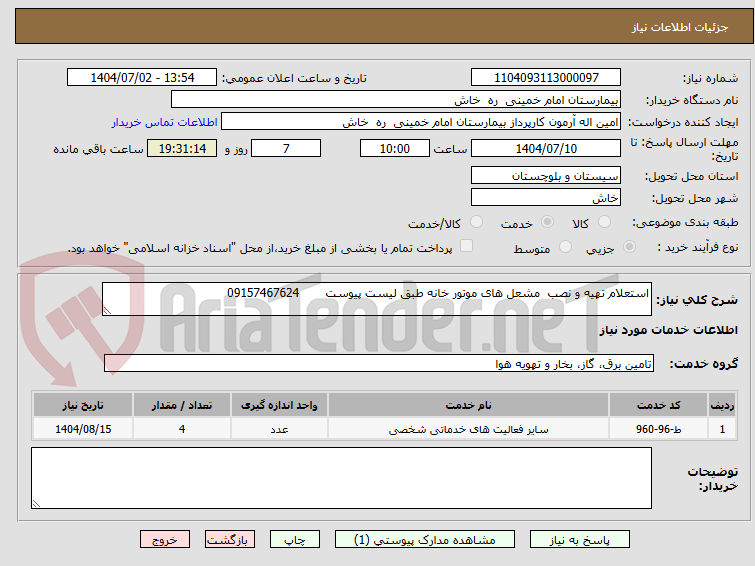755x566 pixels.
Task: Toggle the اسناد خزانه اسلامی payment checkbox
Action: (466, 246)
